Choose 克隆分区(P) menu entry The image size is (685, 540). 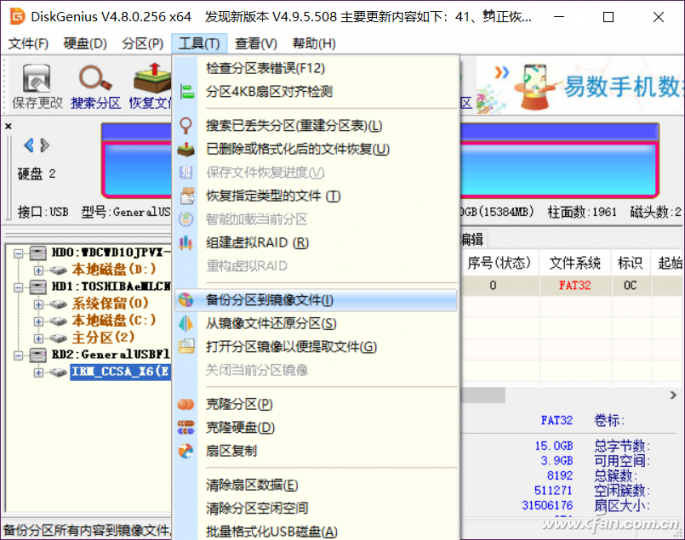315,405
